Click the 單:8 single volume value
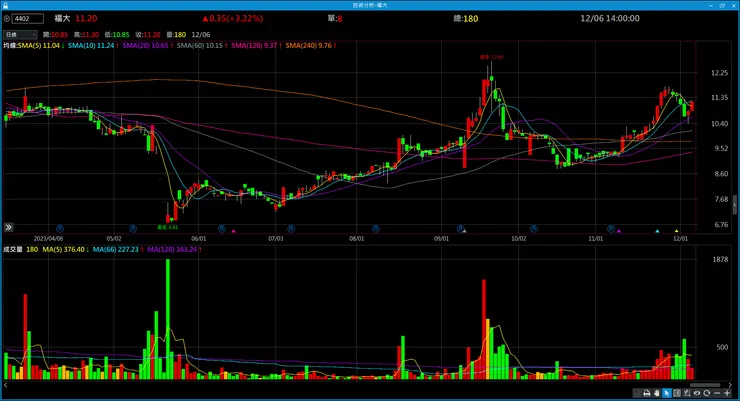 pos(335,18)
